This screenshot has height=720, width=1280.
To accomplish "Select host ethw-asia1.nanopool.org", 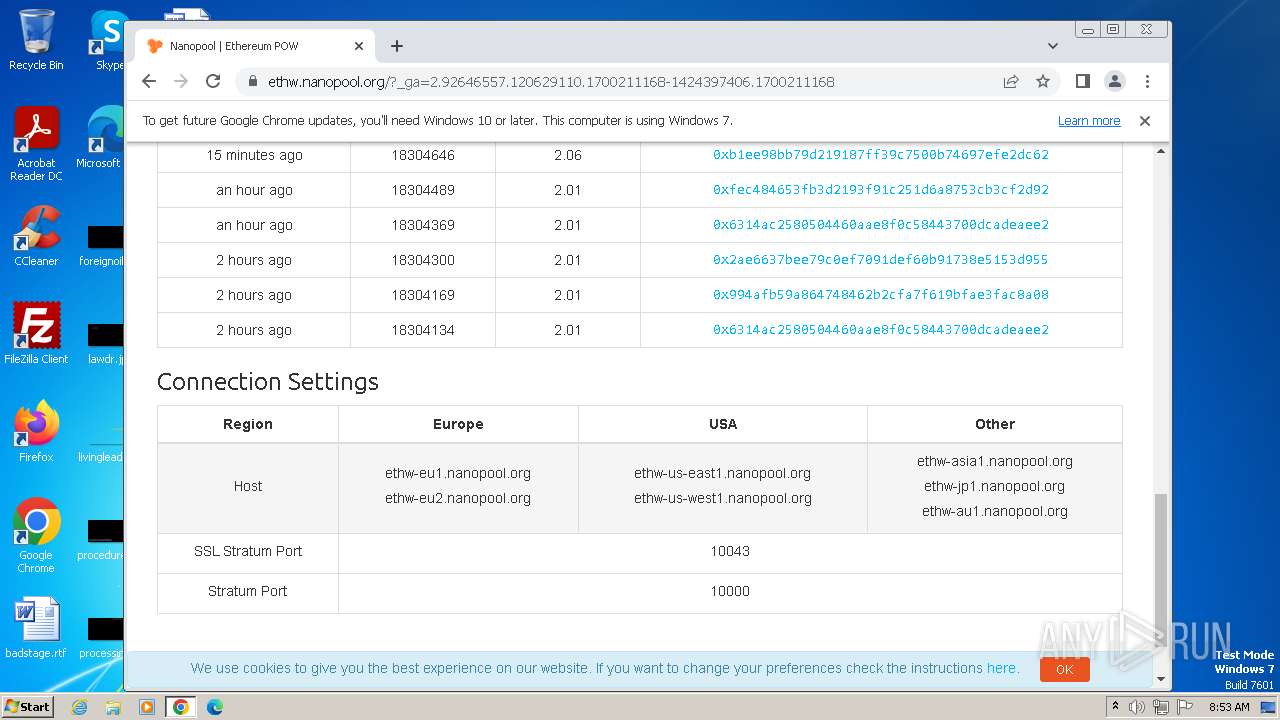I will pyautogui.click(x=995, y=461).
